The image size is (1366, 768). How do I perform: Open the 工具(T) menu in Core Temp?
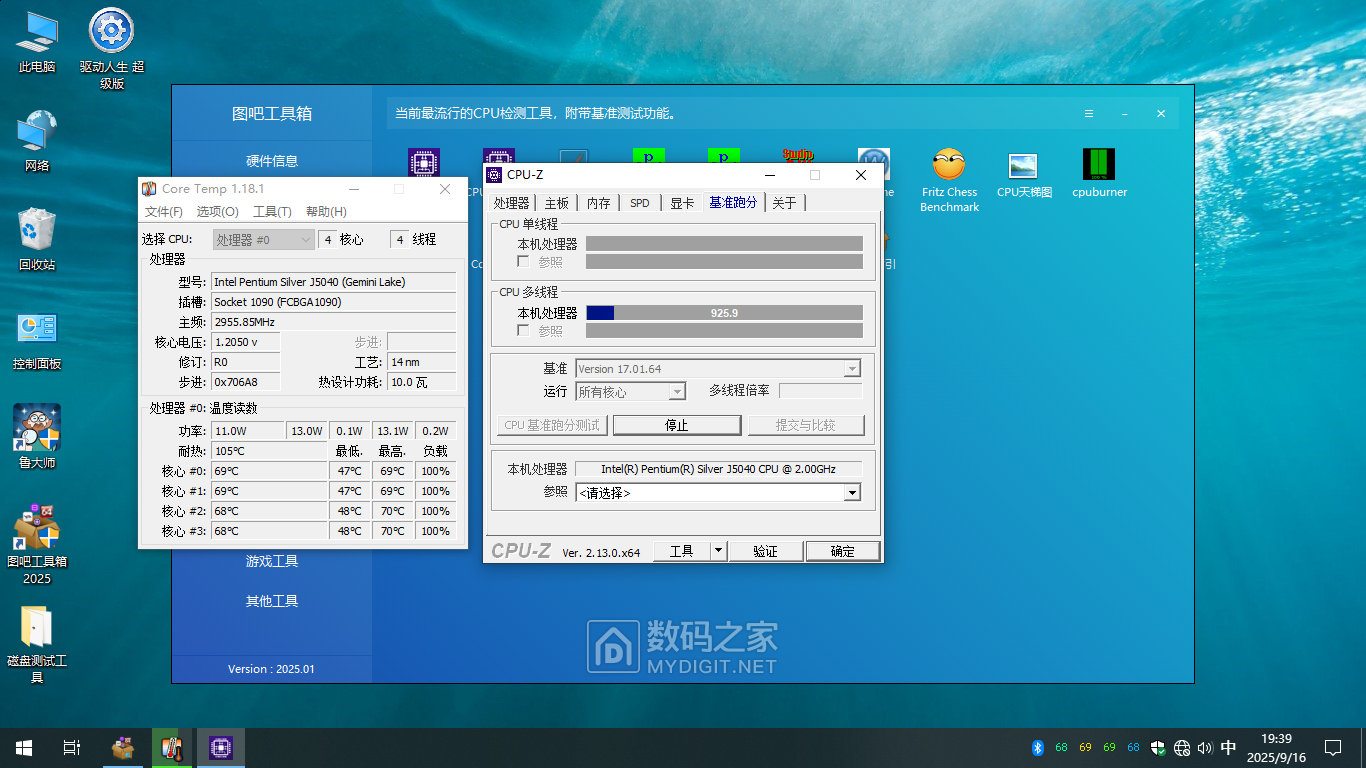[272, 212]
